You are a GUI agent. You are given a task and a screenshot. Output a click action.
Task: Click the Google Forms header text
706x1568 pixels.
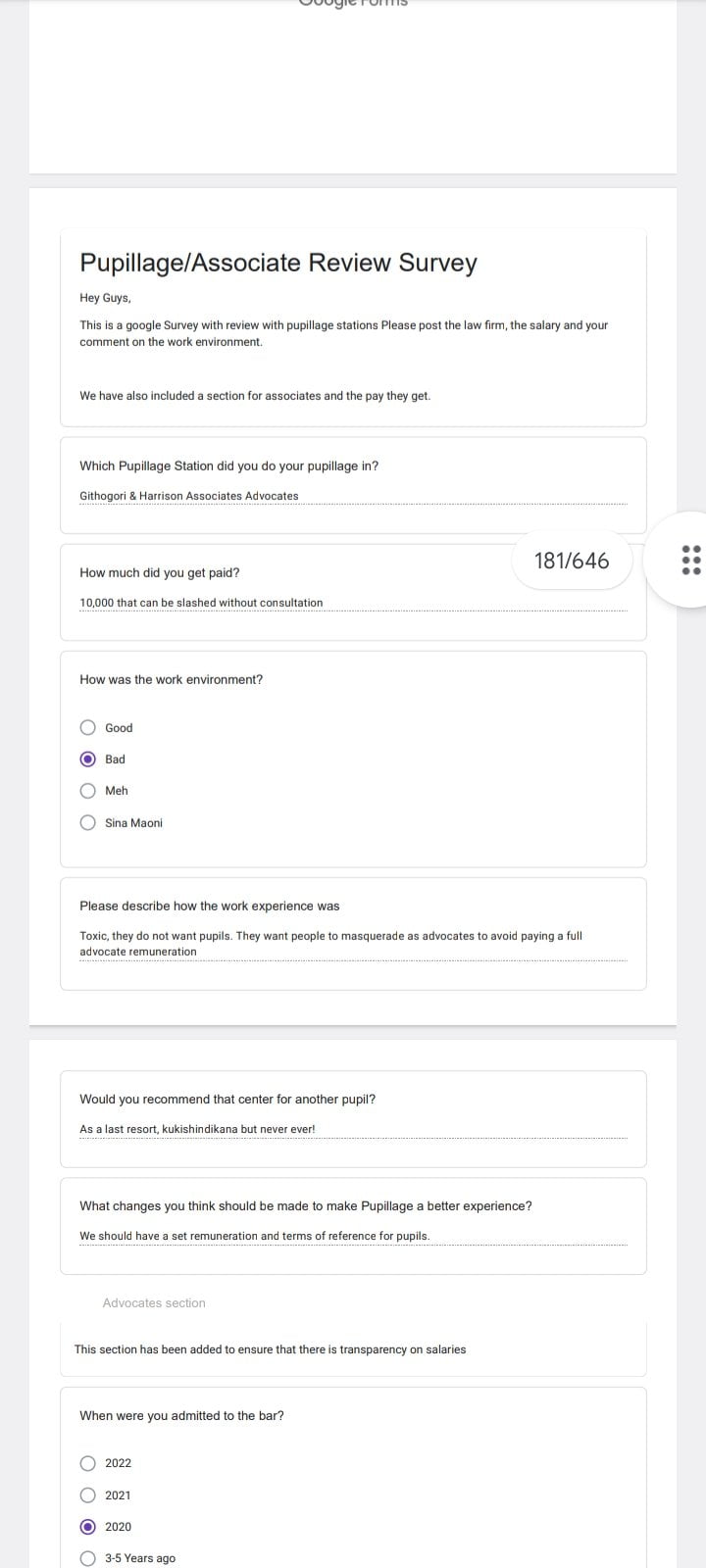point(353,4)
